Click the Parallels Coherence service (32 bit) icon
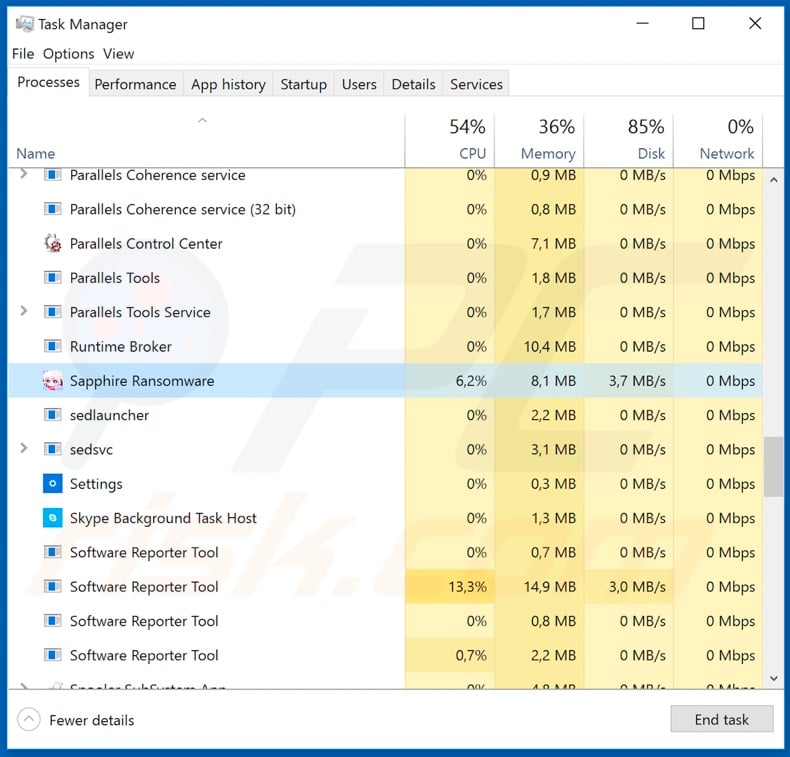 [52, 209]
